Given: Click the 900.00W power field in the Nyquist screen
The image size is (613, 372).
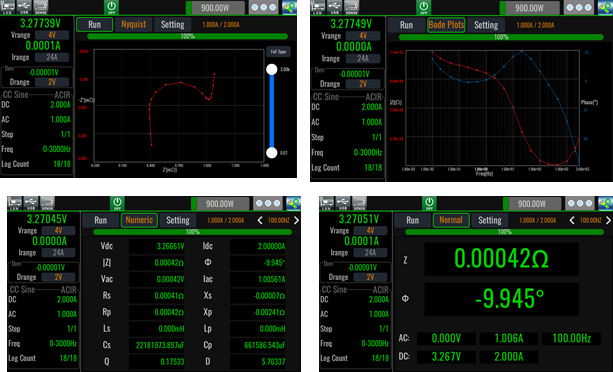Looking at the screenshot, I should [x=215, y=7].
